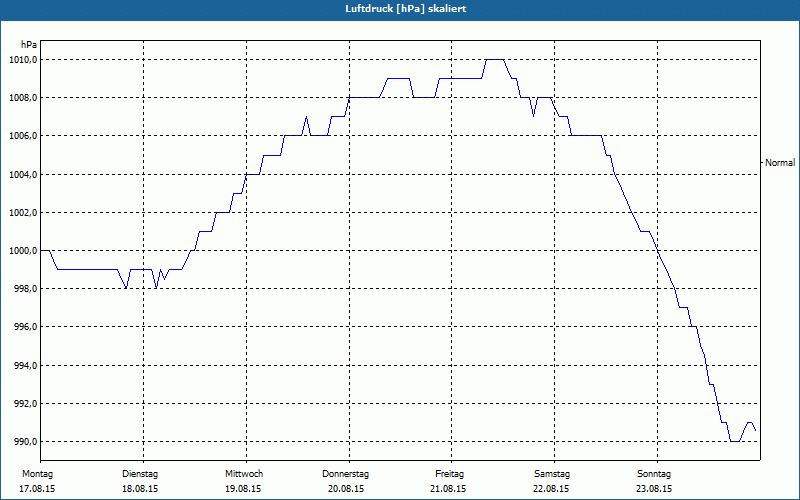The height and width of the screenshot is (500, 800).
Task: Click the 1006,0 axis value
Action: [x=23, y=136]
